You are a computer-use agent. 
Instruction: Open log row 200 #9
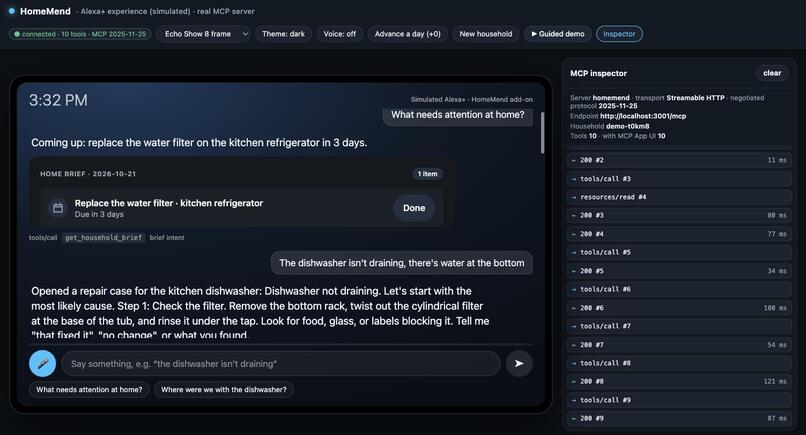pyautogui.click(x=679, y=419)
